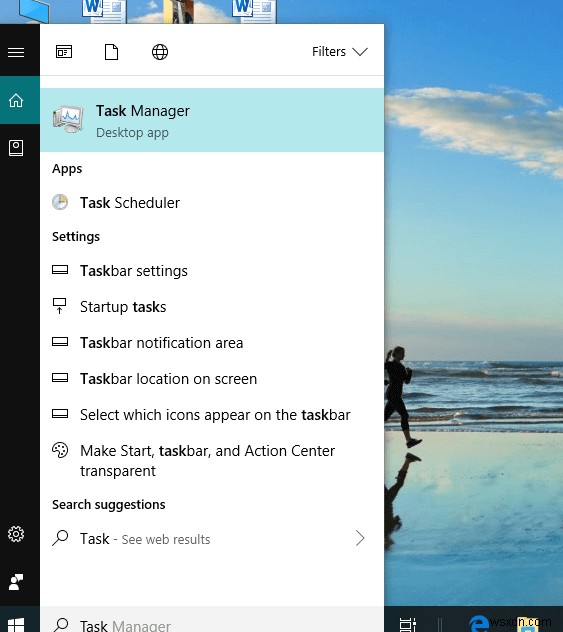Expand the Task web results chevron arrow

(x=360, y=538)
